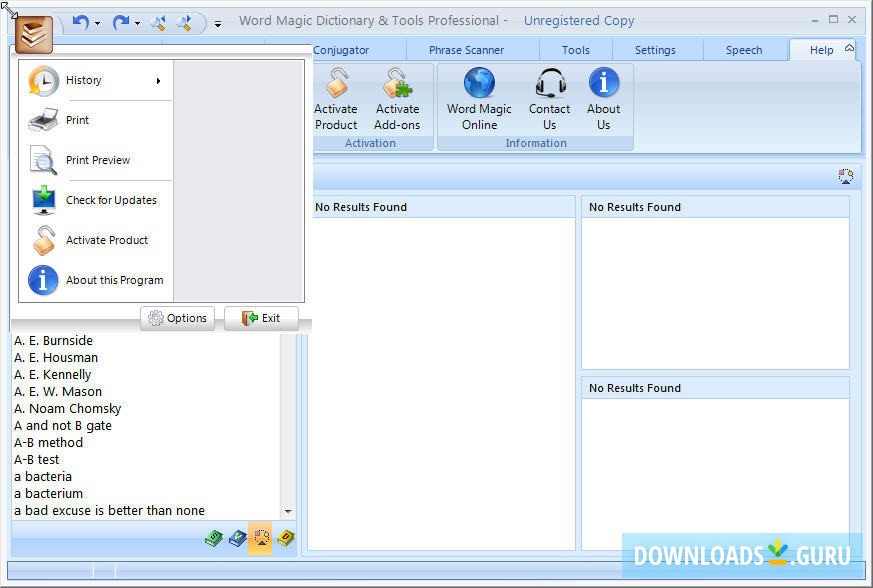This screenshot has height=588, width=873.
Task: Click the search next magnifier icon
Action: (184, 23)
